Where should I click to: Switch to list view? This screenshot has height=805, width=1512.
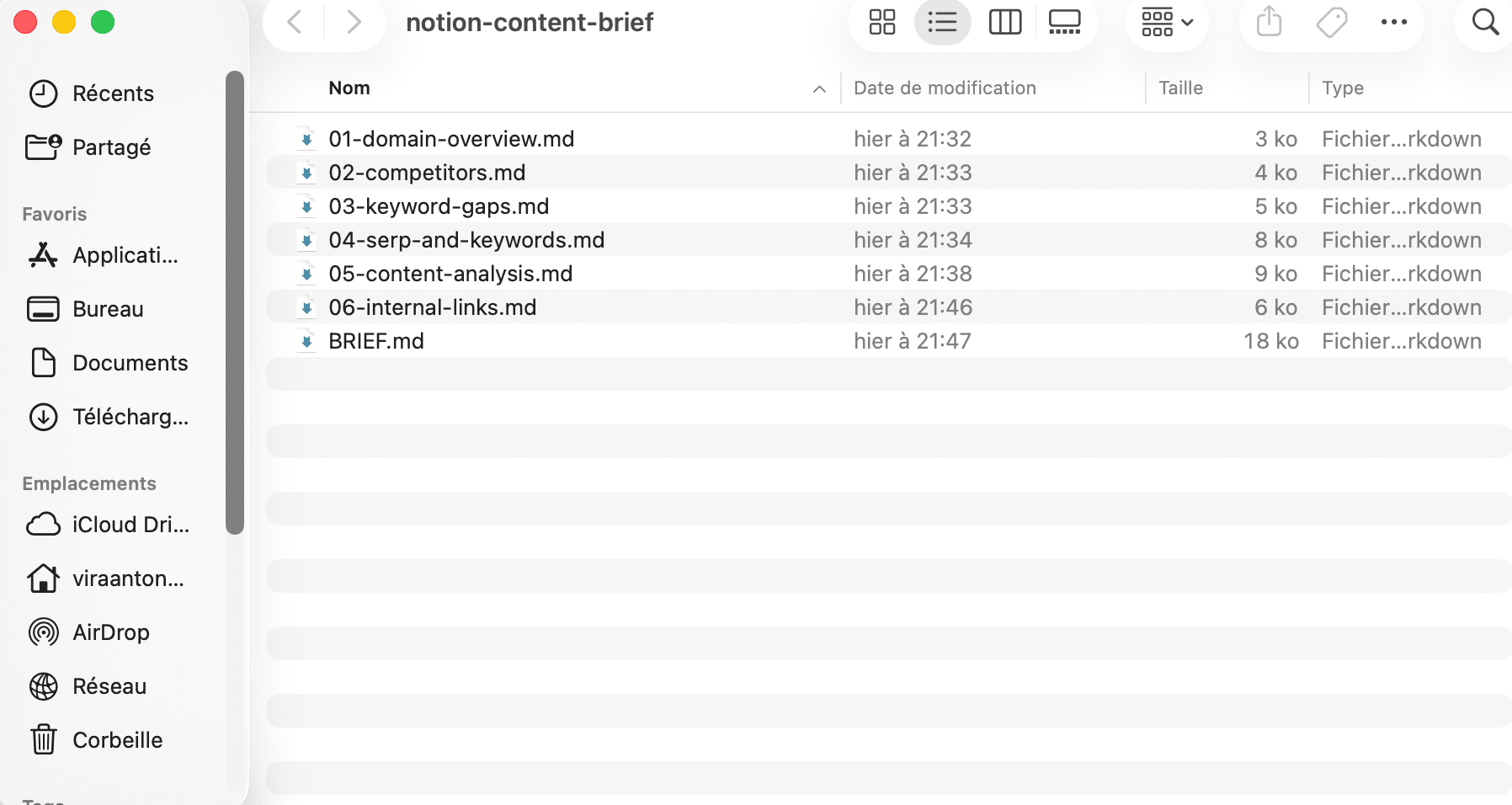(x=942, y=23)
